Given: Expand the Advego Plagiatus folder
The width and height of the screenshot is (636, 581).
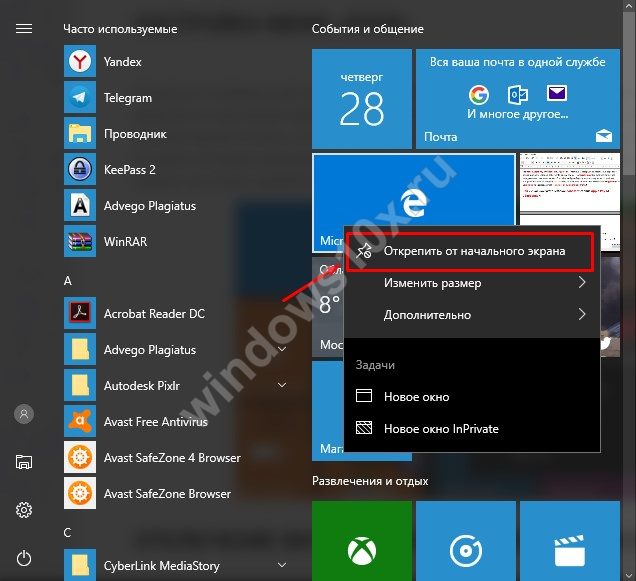Looking at the screenshot, I should [282, 349].
